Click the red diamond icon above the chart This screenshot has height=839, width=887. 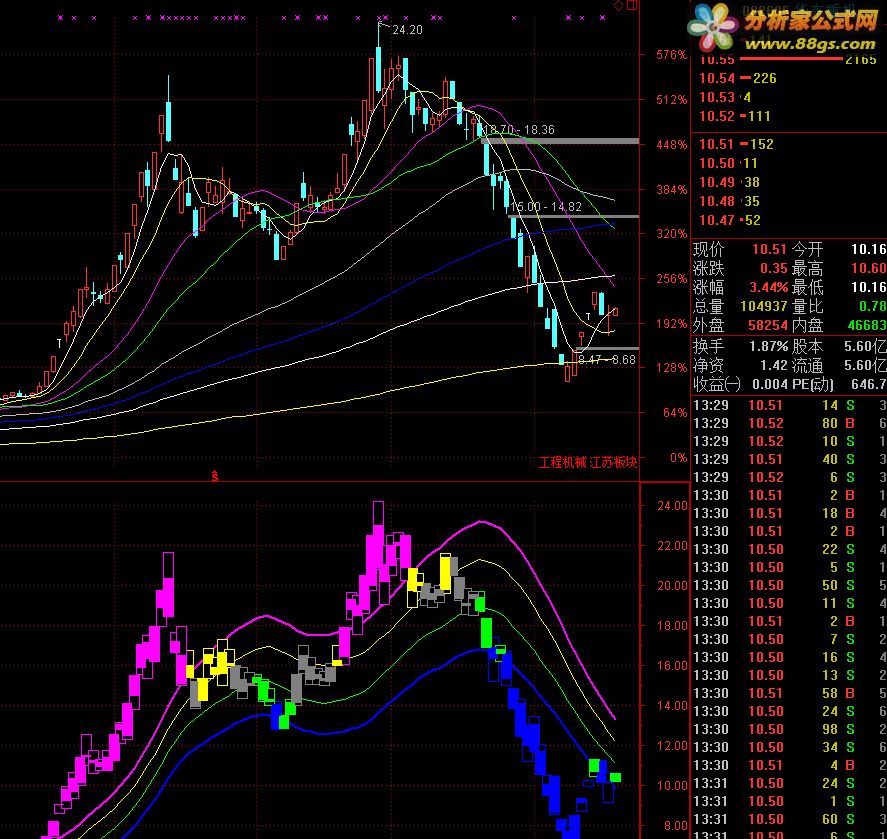618,6
